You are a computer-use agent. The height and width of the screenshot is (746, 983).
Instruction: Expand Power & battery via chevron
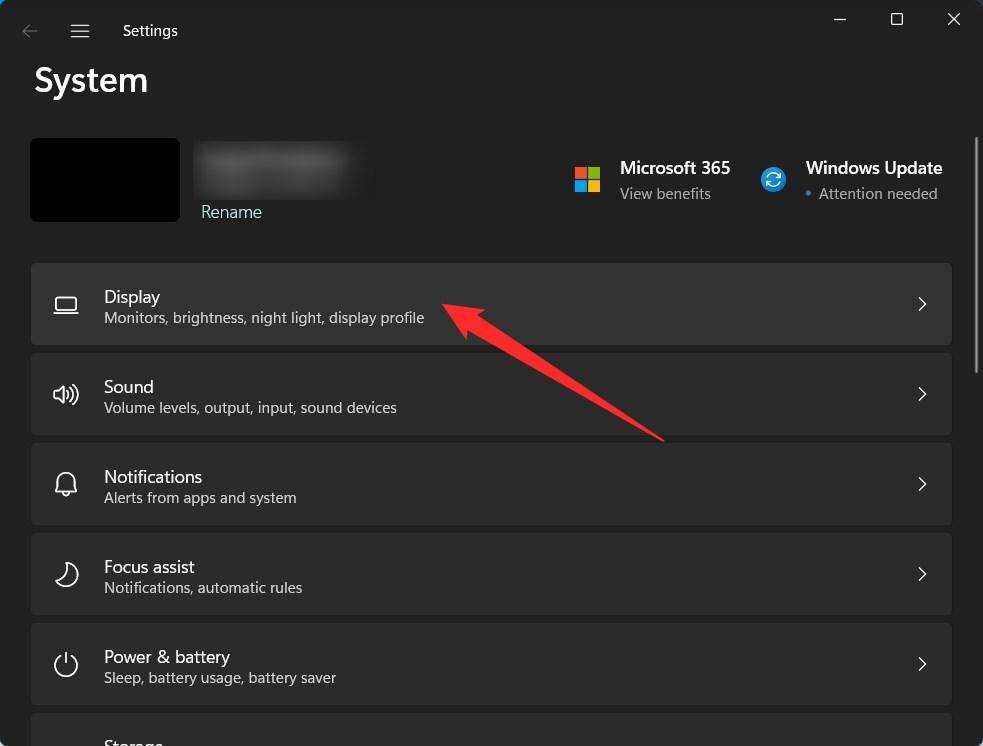coord(922,665)
